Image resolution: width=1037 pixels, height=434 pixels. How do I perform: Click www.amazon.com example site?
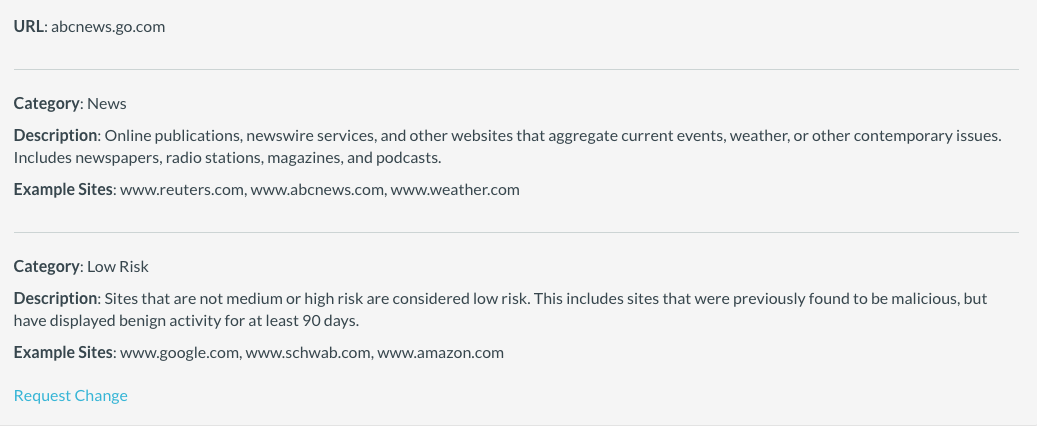pyautogui.click(x=440, y=352)
